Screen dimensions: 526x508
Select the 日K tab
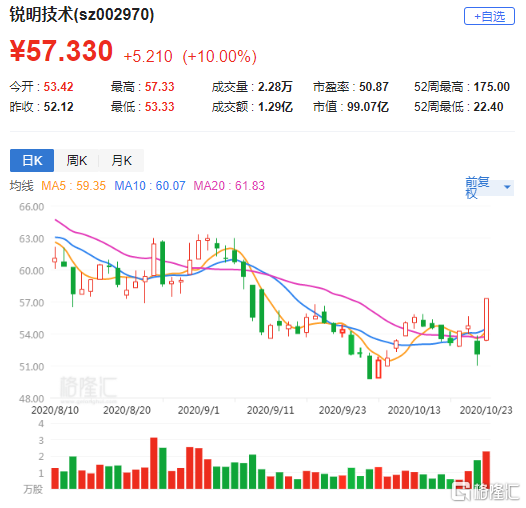pyautogui.click(x=32, y=160)
